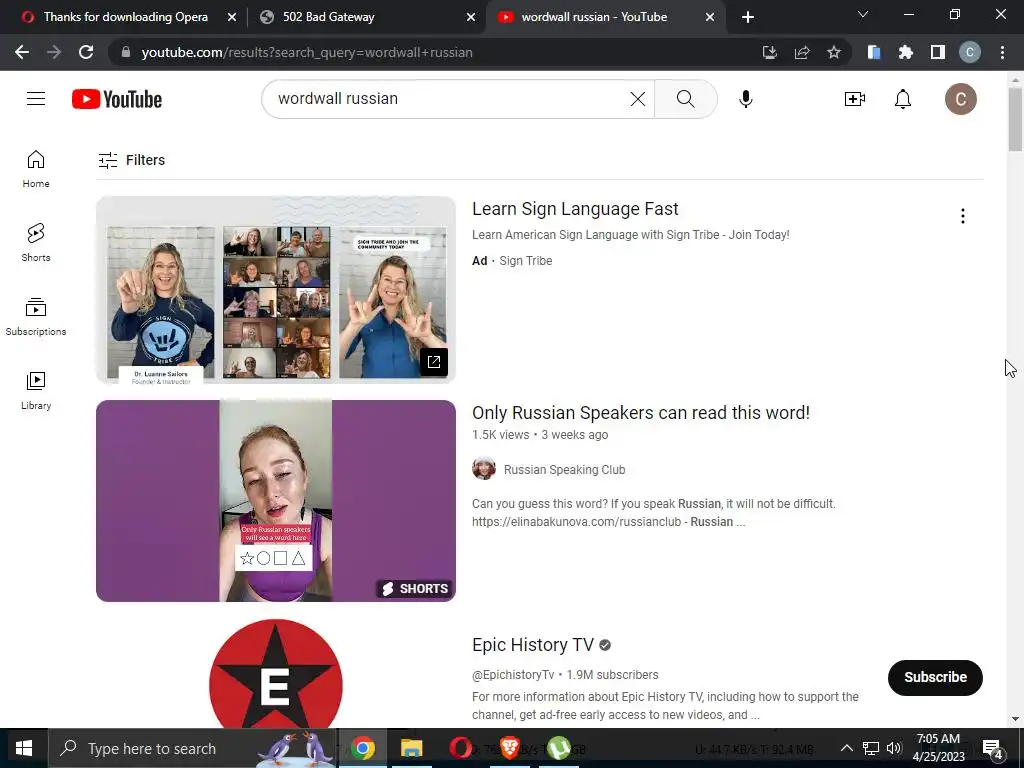View site info via the lock icon
Image resolution: width=1024 pixels, height=768 pixels.
click(125, 52)
